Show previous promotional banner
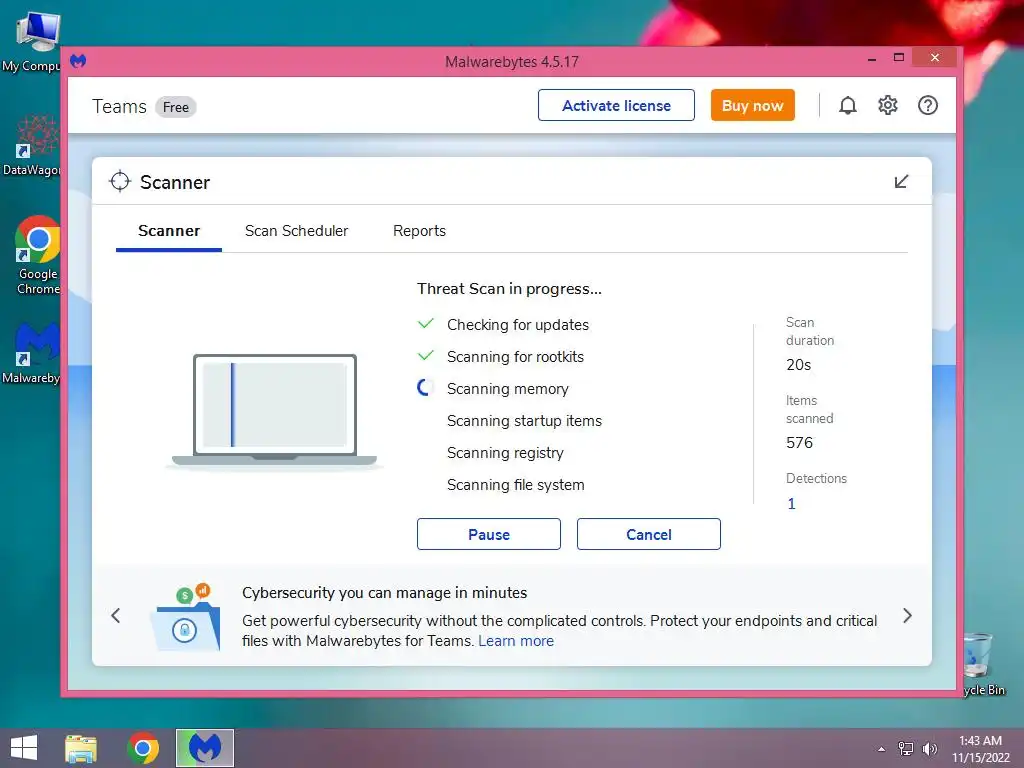Viewport: 1024px width, 768px height. (x=116, y=615)
